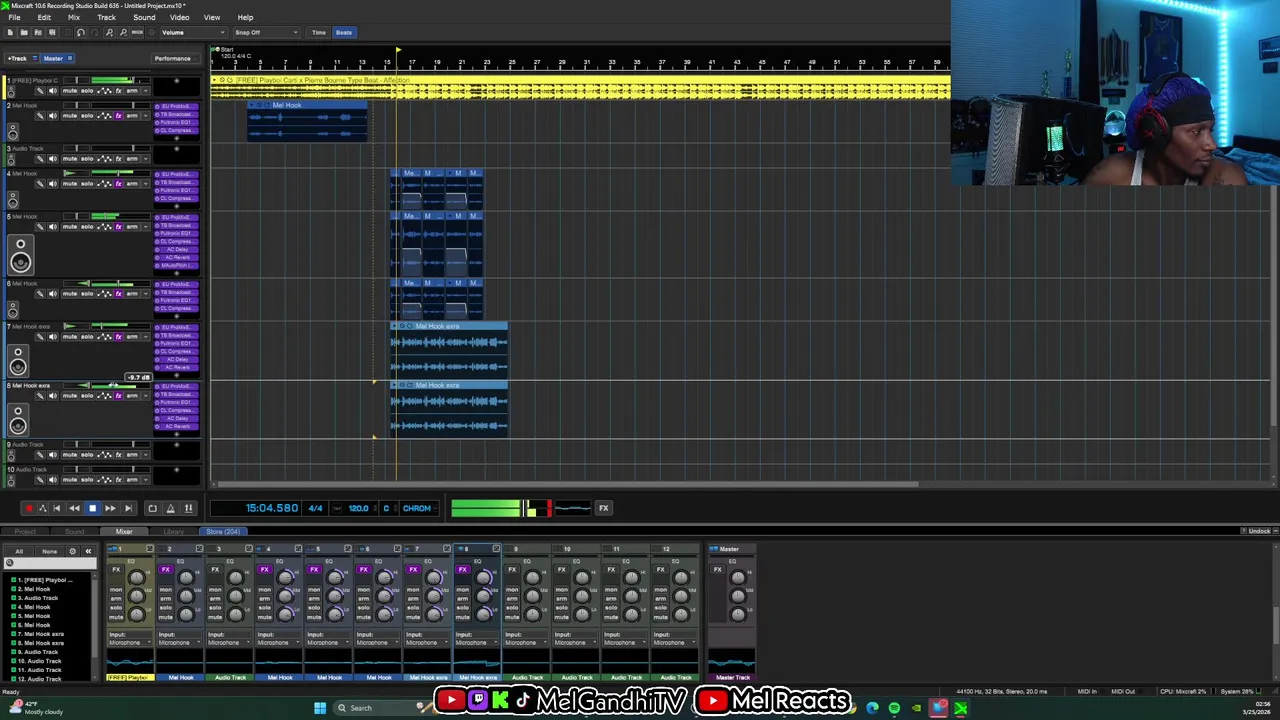Fast forward the transport

pyautogui.click(x=110, y=508)
